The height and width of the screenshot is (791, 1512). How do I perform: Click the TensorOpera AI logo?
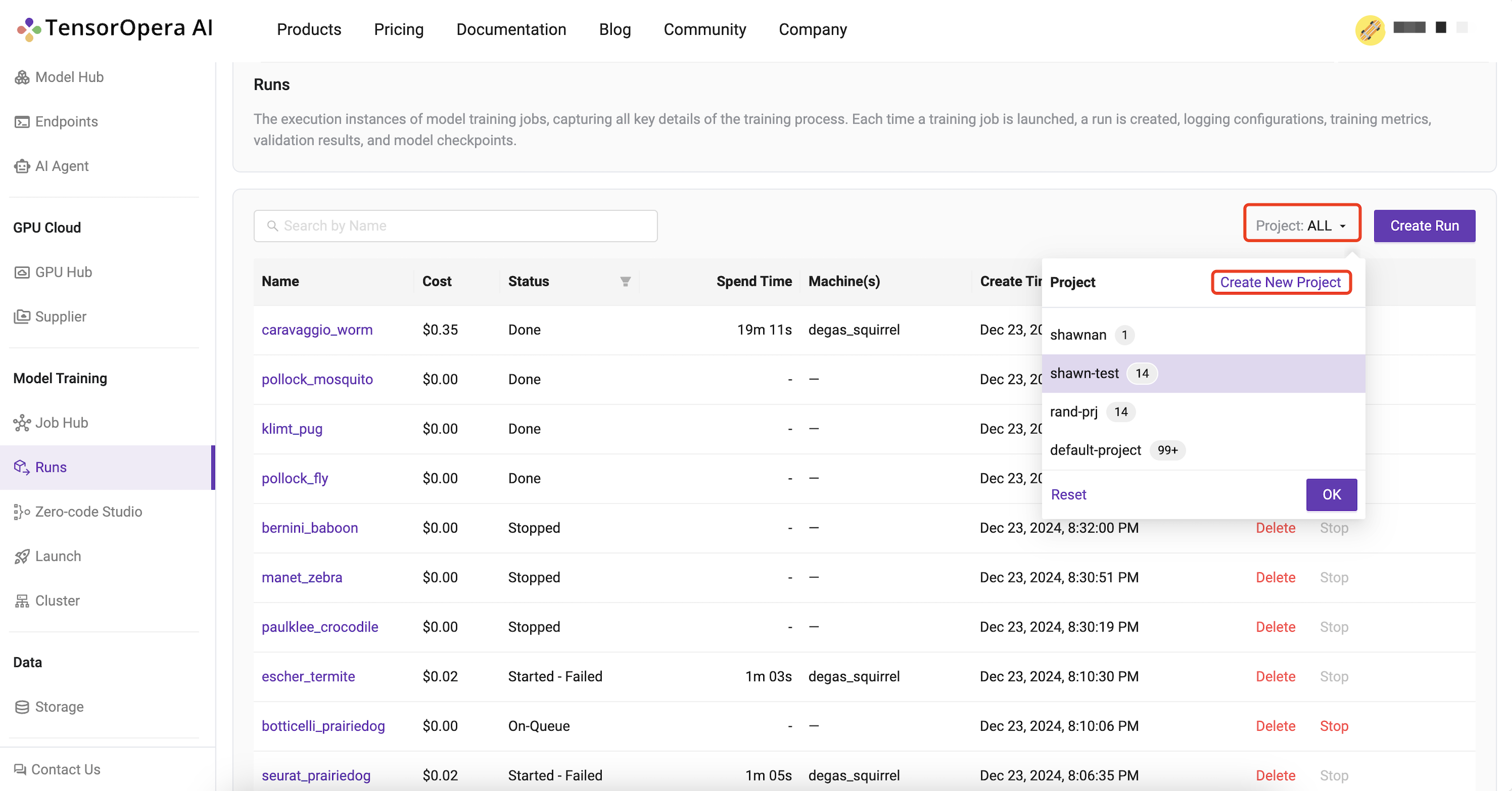[115, 28]
